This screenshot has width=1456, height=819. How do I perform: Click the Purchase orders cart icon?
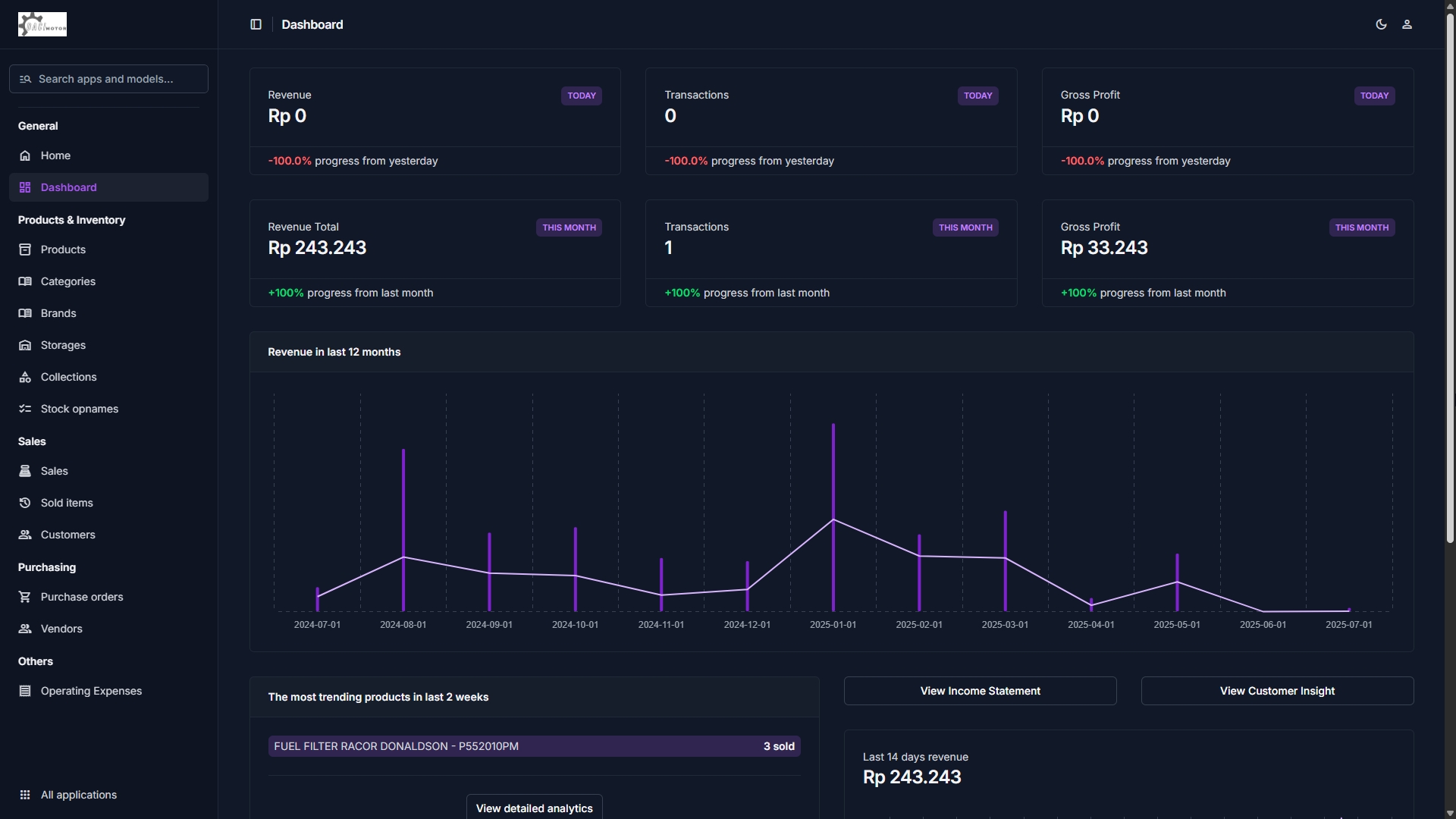[25, 597]
